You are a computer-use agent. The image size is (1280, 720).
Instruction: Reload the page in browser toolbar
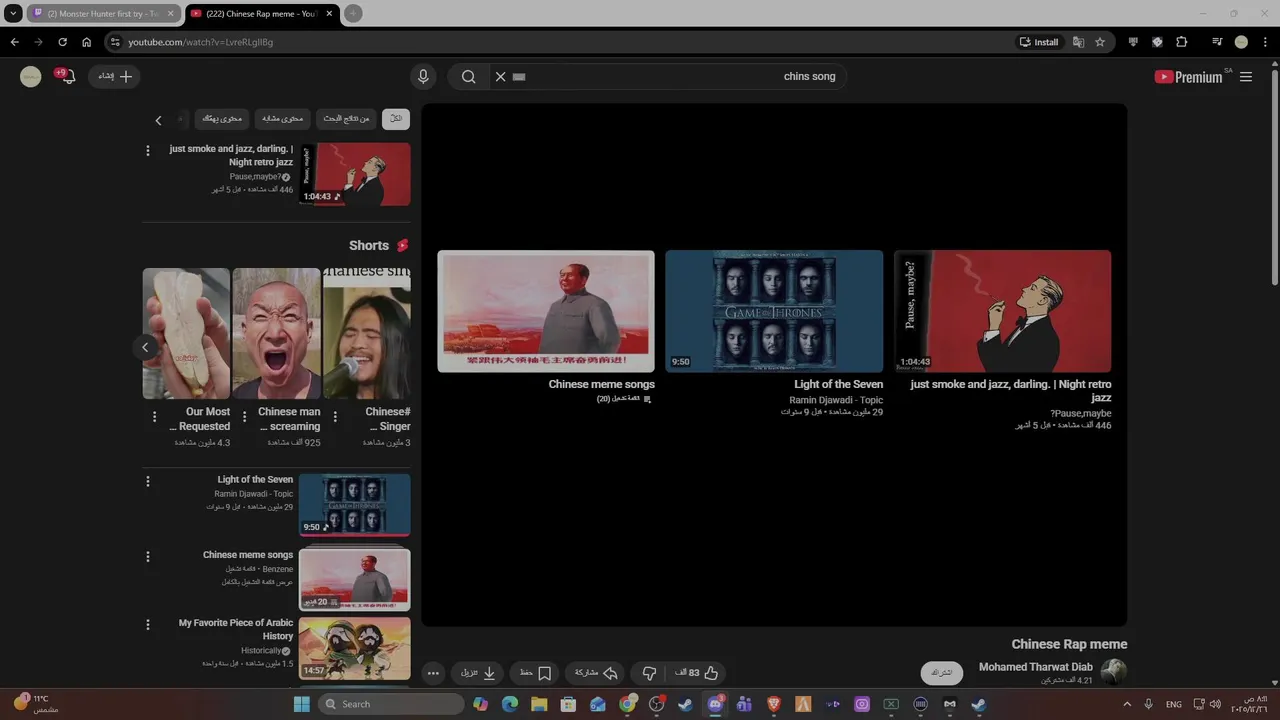(62, 42)
